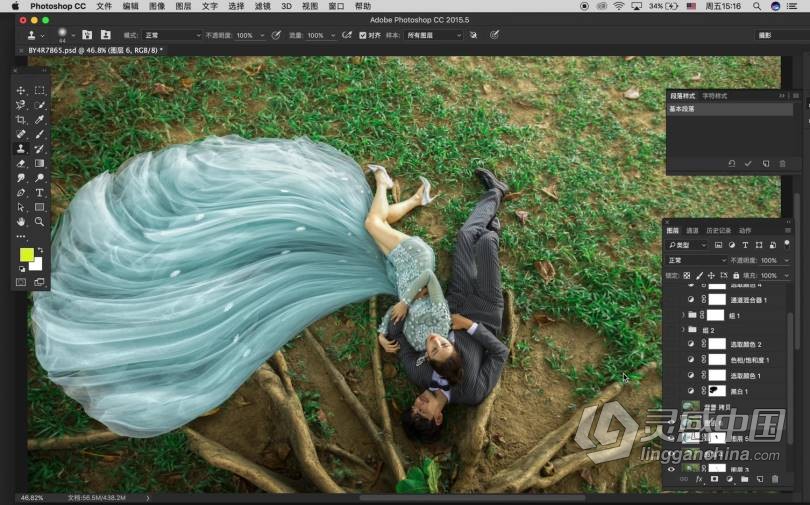Select the Hand tool
Image resolution: width=810 pixels, height=505 pixels.
point(21,222)
